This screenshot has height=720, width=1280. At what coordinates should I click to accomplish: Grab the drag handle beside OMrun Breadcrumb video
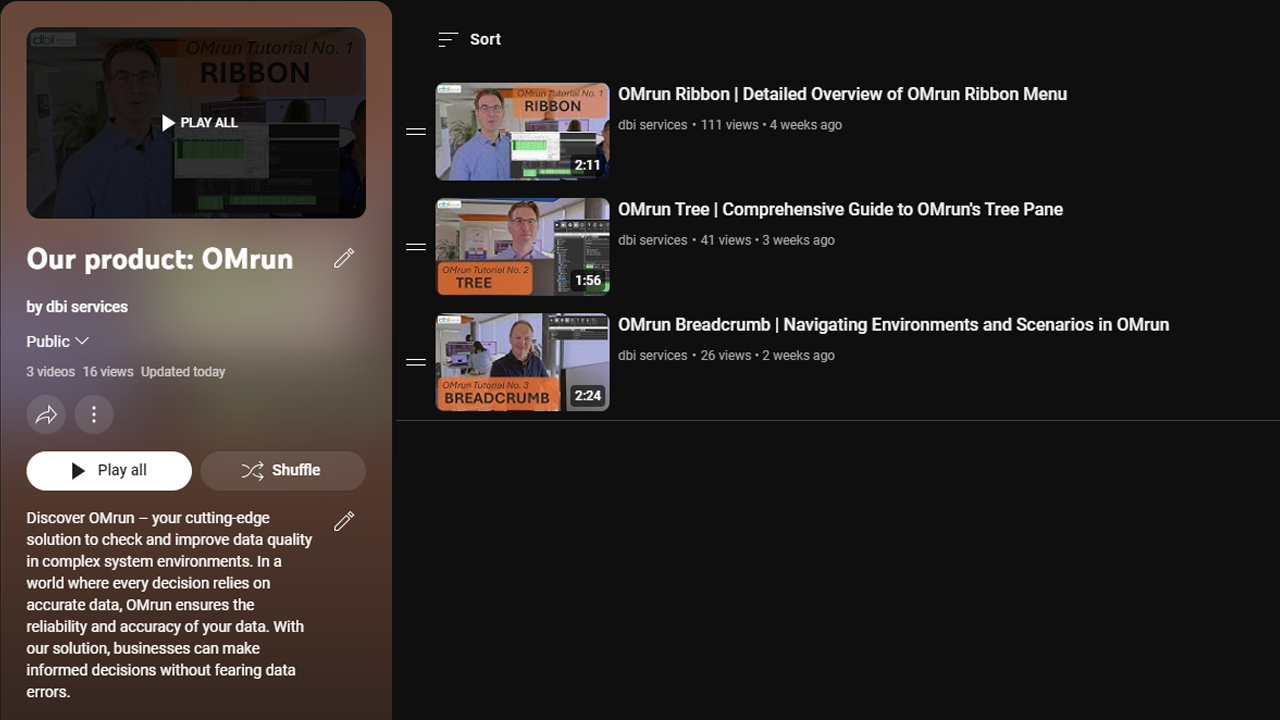(x=416, y=362)
